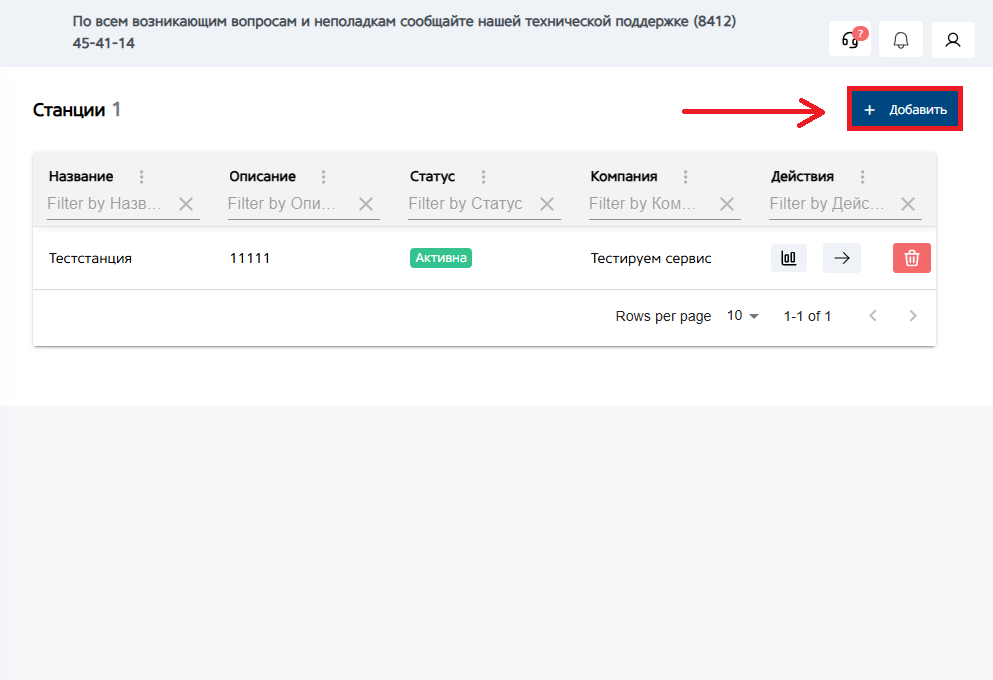Clear the Действия filter field
Viewport: 993px width, 680px height.
click(x=908, y=204)
